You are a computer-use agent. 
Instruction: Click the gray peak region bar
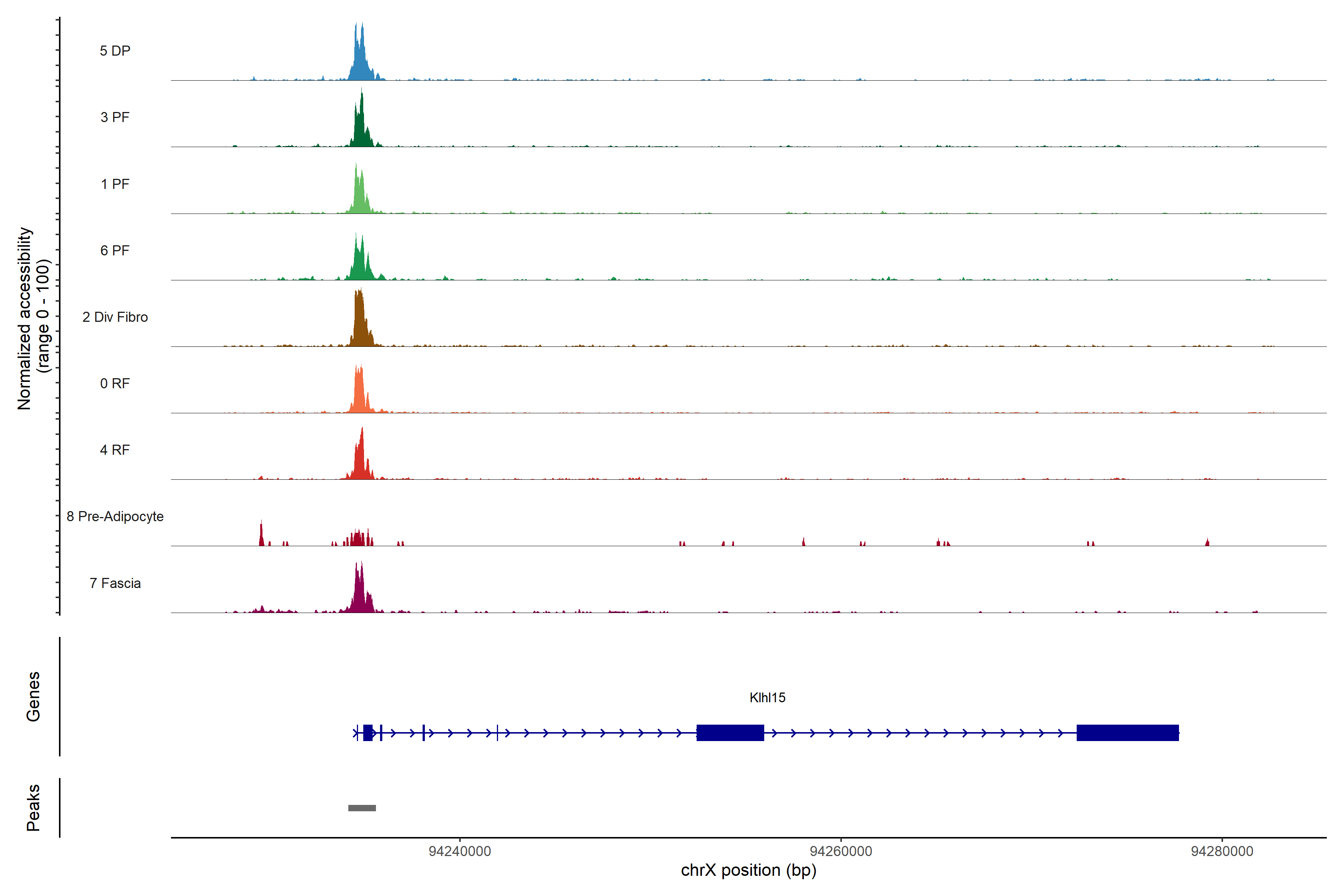[362, 808]
